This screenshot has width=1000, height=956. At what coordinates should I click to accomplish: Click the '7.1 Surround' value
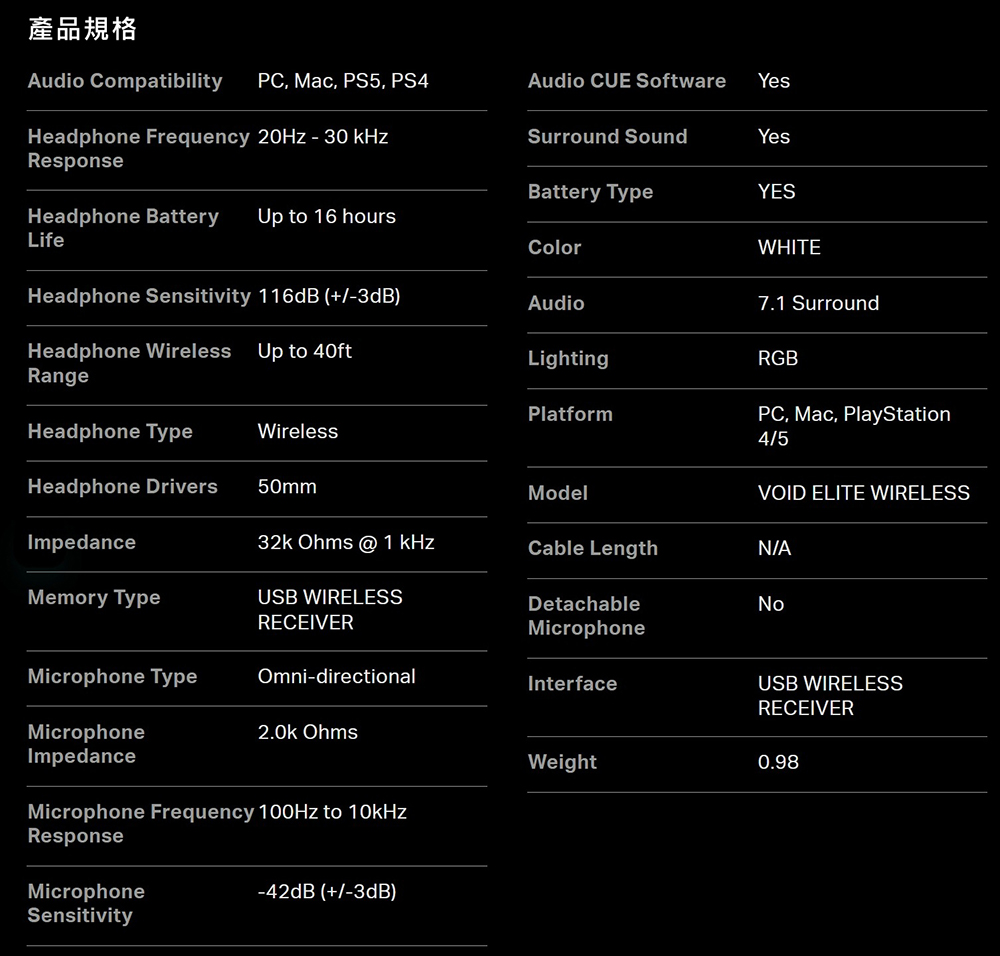tap(818, 303)
